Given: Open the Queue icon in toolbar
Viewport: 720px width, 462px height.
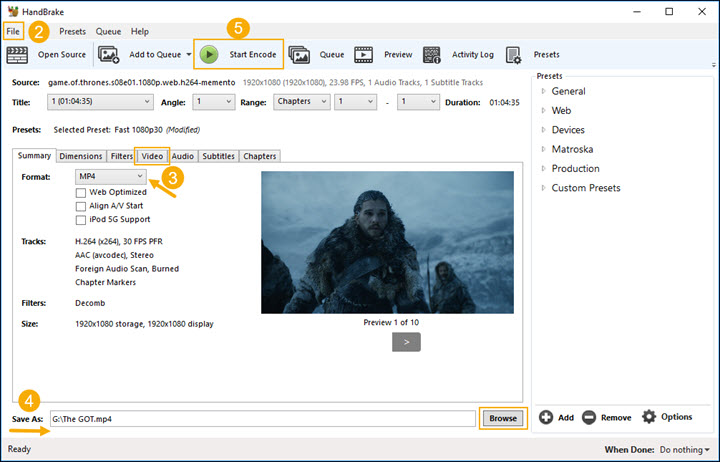Looking at the screenshot, I should tap(299, 55).
